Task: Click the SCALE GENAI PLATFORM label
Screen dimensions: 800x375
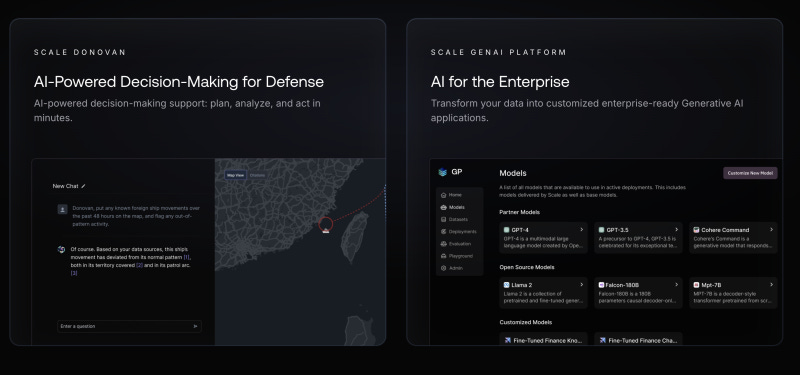Action: (498, 52)
